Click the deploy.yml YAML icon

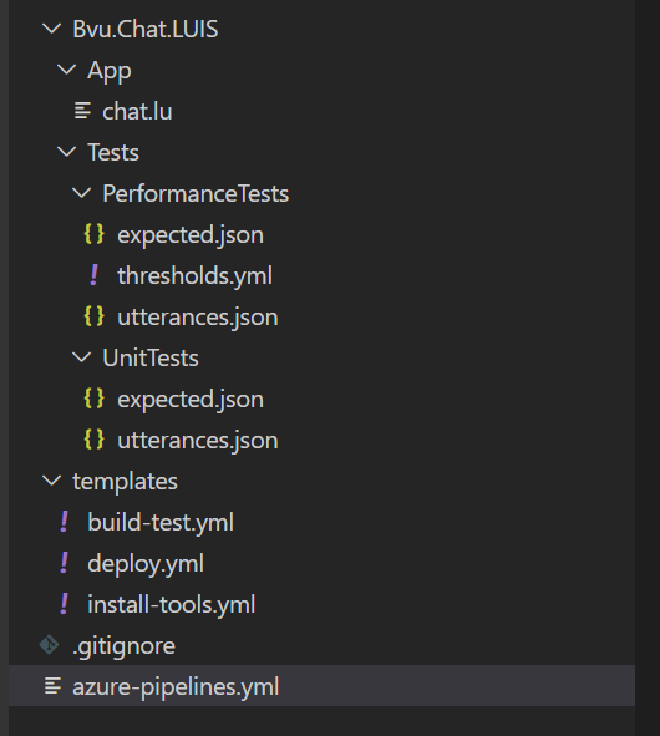(65, 563)
